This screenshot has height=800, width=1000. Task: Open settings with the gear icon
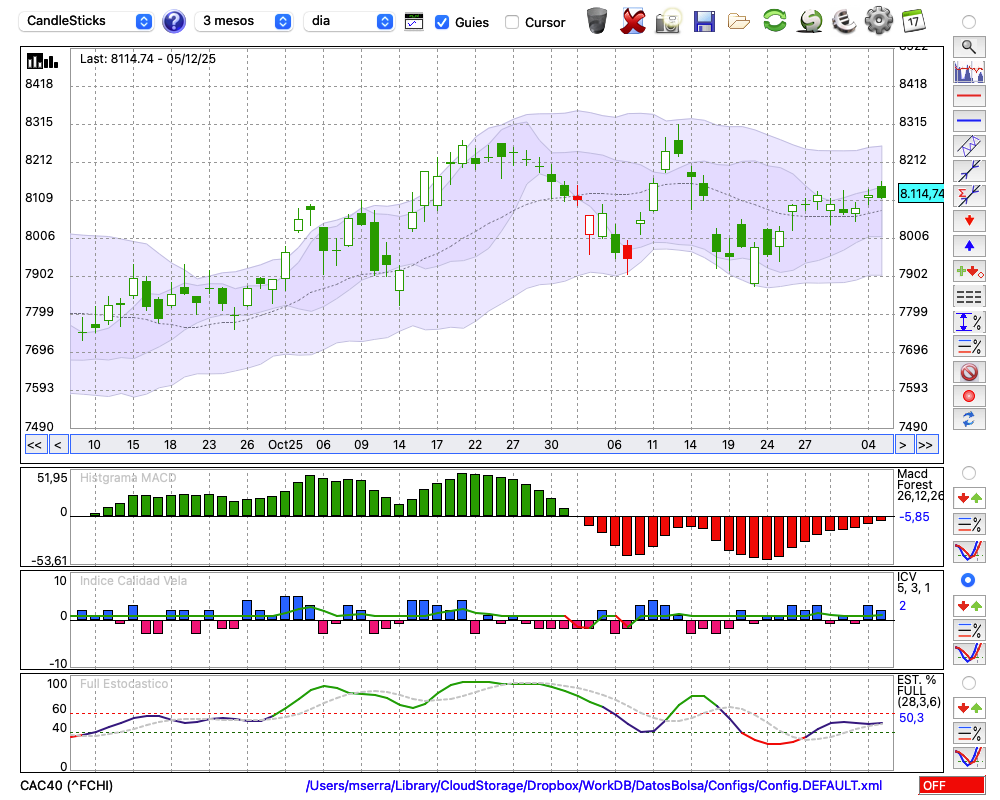[878, 20]
